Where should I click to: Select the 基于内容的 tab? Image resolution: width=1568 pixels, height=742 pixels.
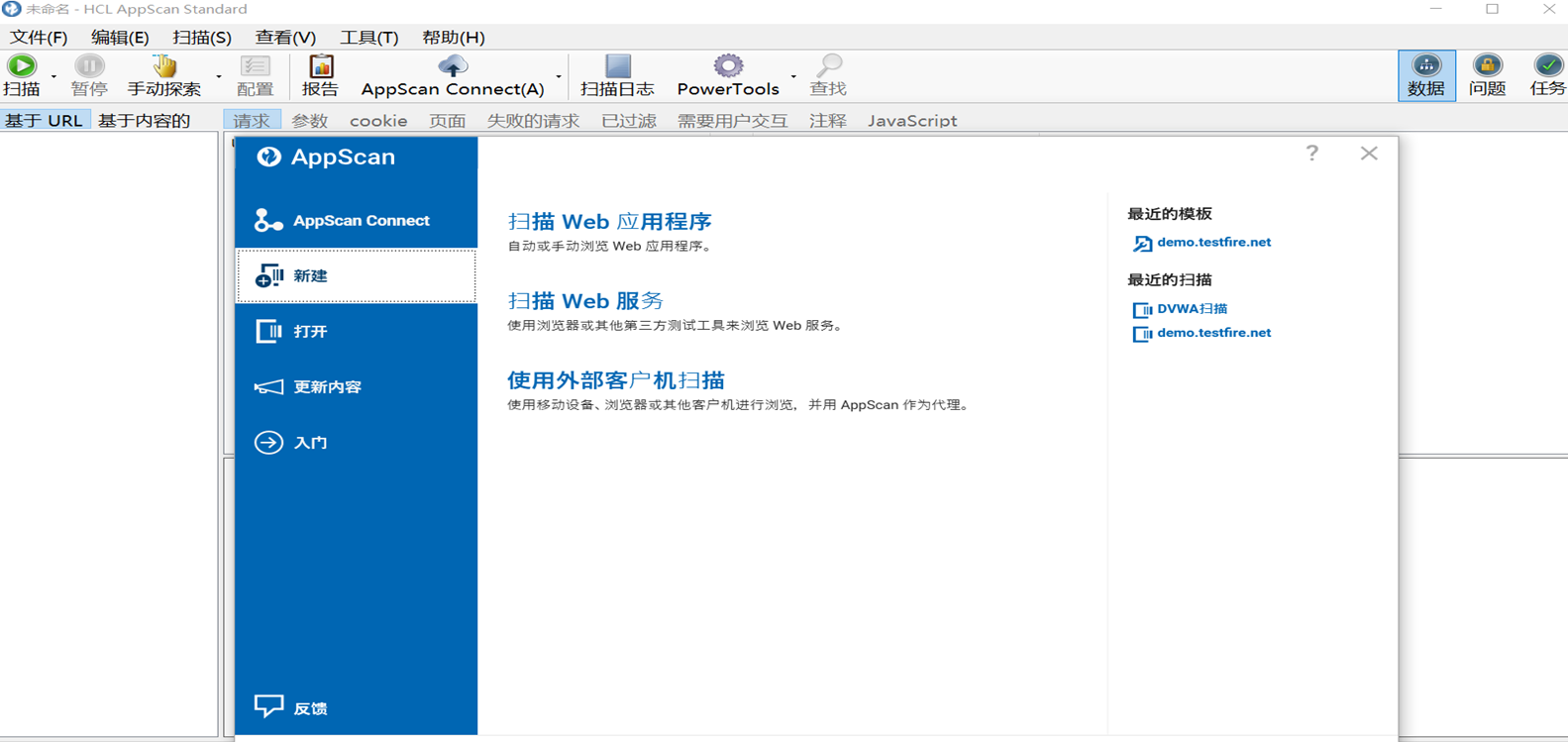[x=145, y=121]
